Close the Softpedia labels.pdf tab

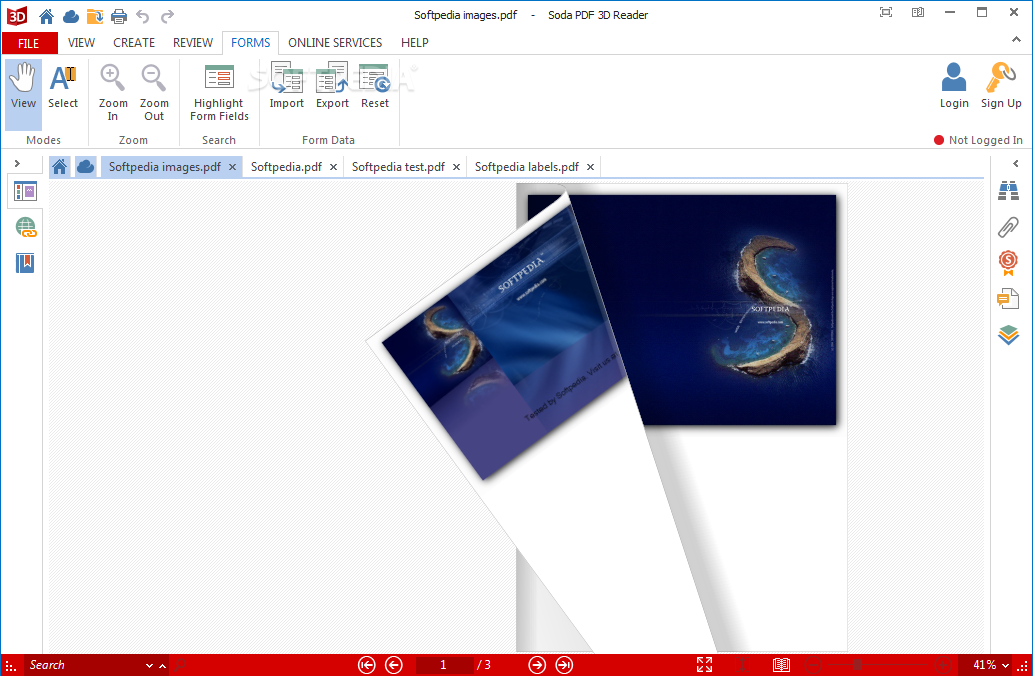click(590, 167)
